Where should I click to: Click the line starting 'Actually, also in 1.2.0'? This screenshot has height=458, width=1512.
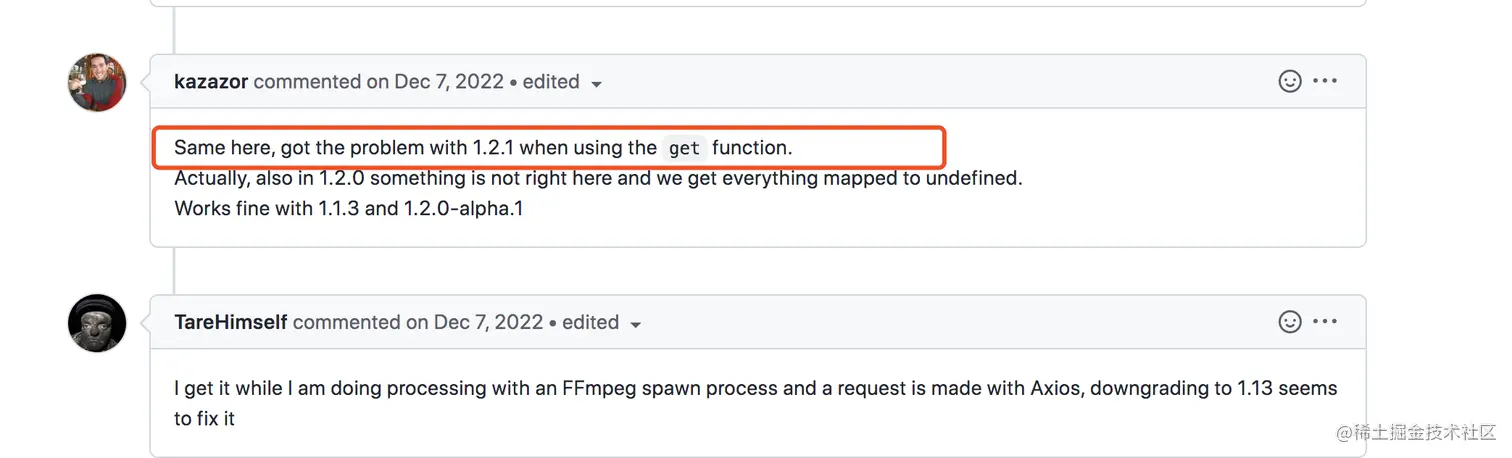point(598,179)
